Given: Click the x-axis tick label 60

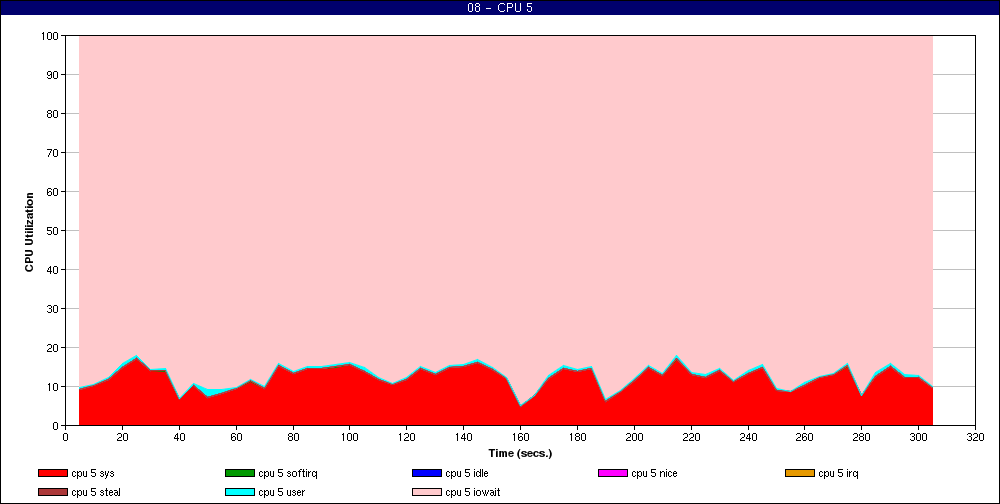Looking at the screenshot, I should pyautogui.click(x=236, y=437).
